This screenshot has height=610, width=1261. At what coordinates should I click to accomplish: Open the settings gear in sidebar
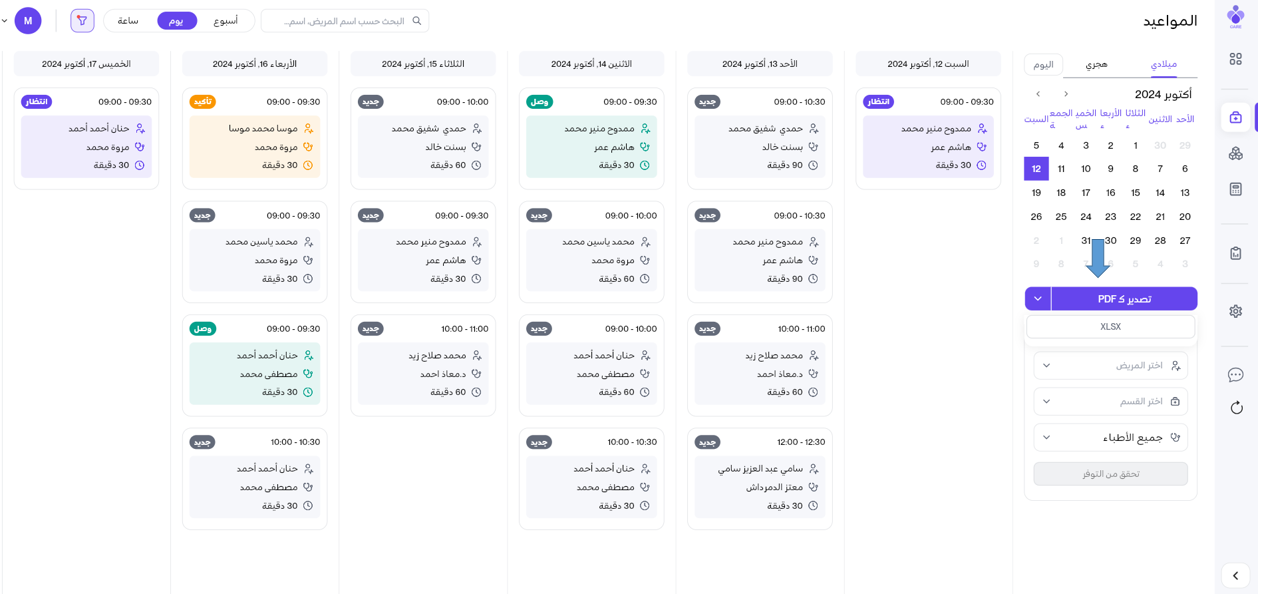[1236, 311]
